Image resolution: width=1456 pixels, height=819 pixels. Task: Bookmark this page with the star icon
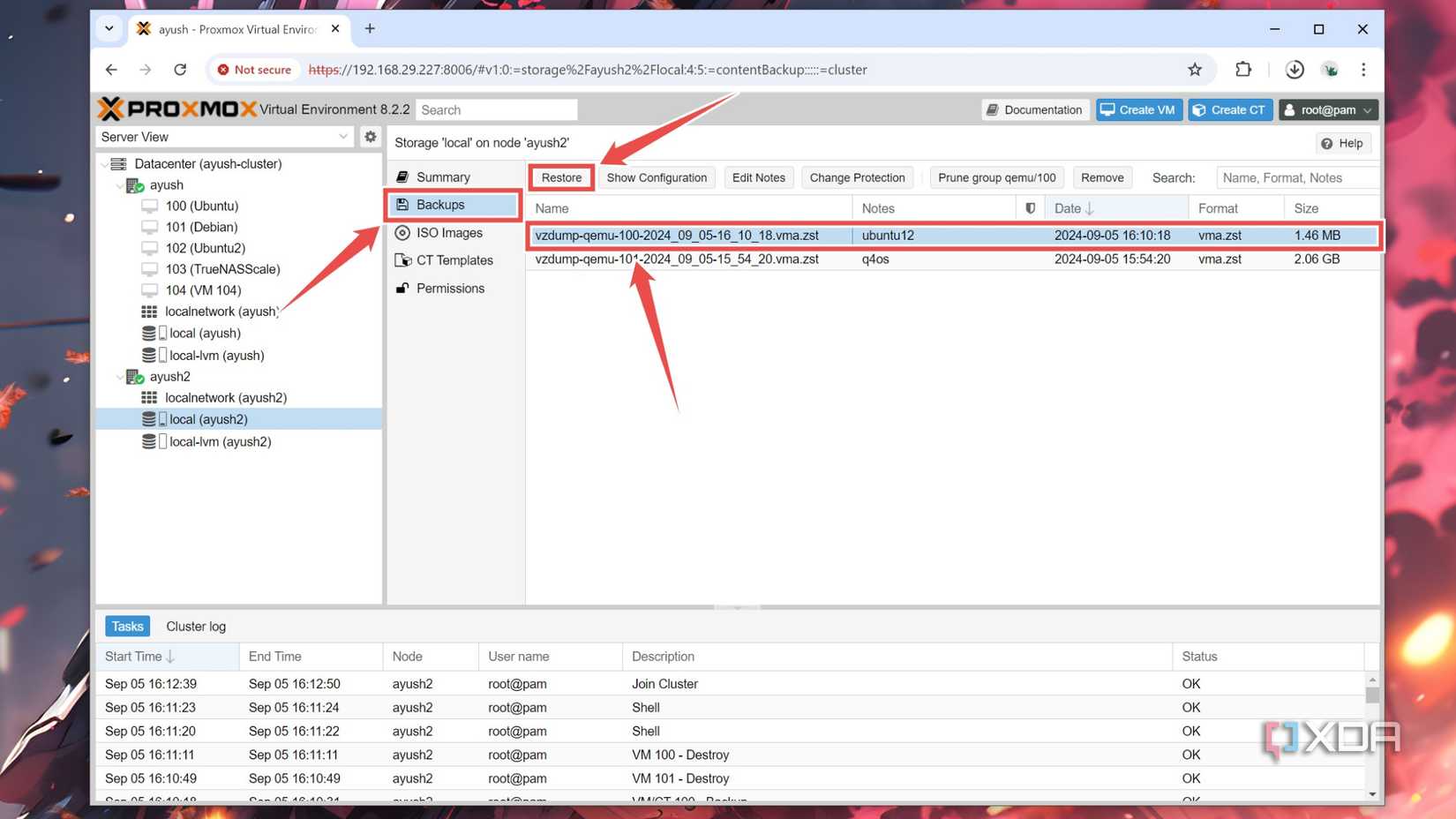coord(1195,70)
